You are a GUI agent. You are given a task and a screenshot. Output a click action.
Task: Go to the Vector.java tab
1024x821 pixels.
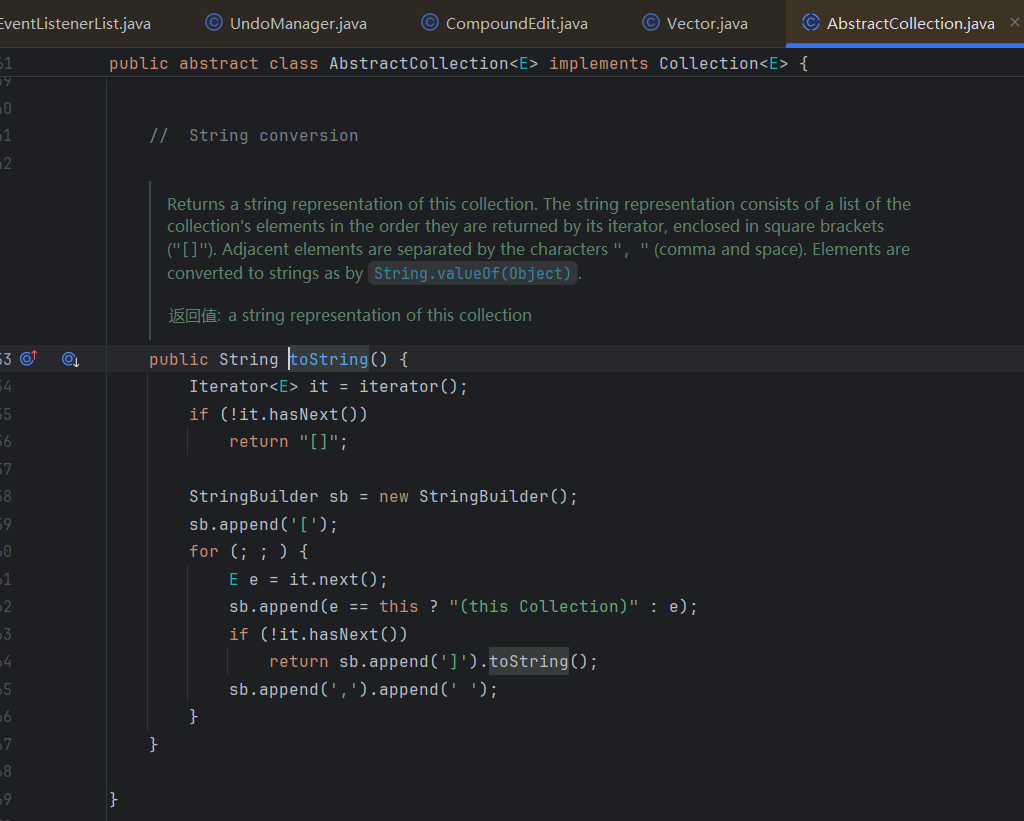tap(707, 23)
